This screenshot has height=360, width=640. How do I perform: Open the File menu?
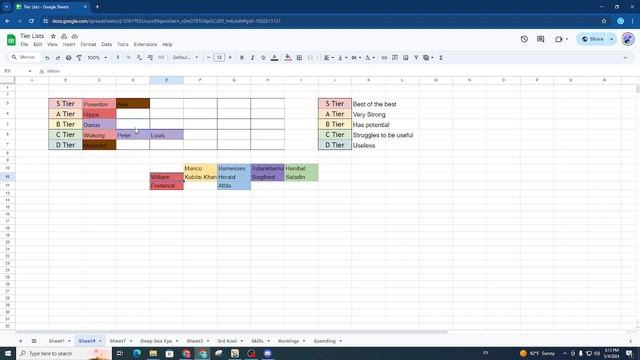click(24, 44)
